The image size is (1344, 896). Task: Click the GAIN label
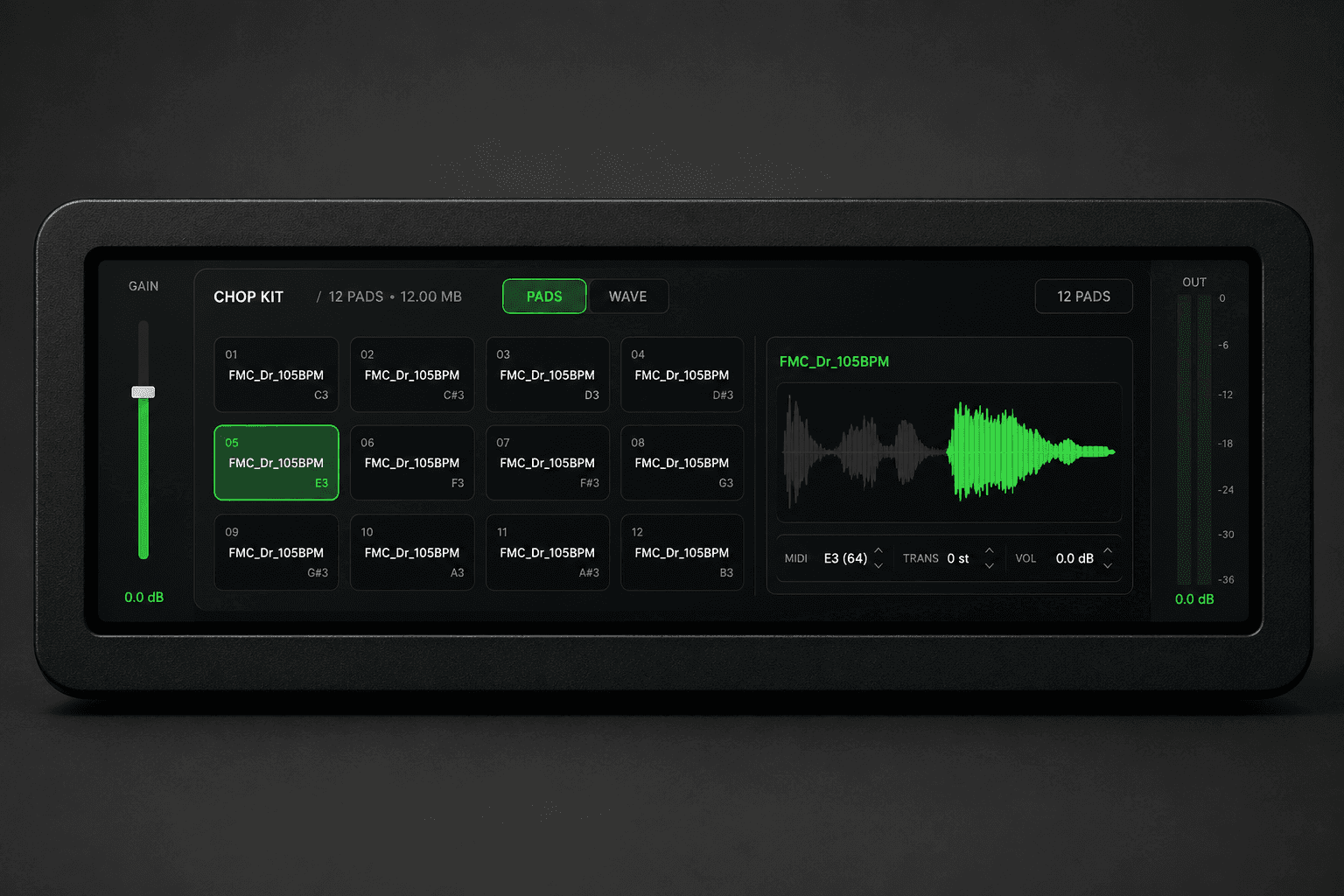click(143, 286)
